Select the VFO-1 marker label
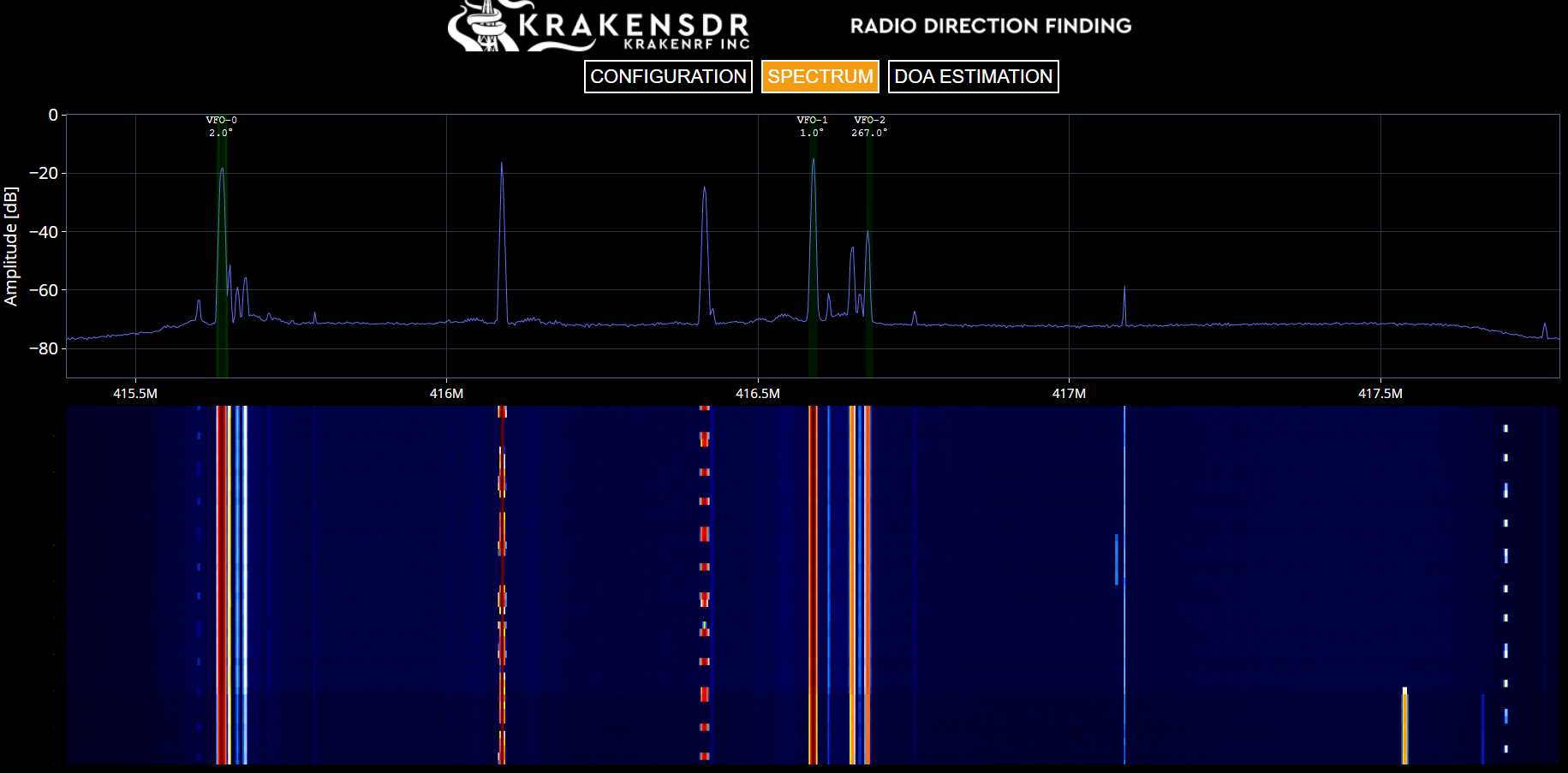Image resolution: width=1568 pixels, height=773 pixels. pyautogui.click(x=812, y=120)
